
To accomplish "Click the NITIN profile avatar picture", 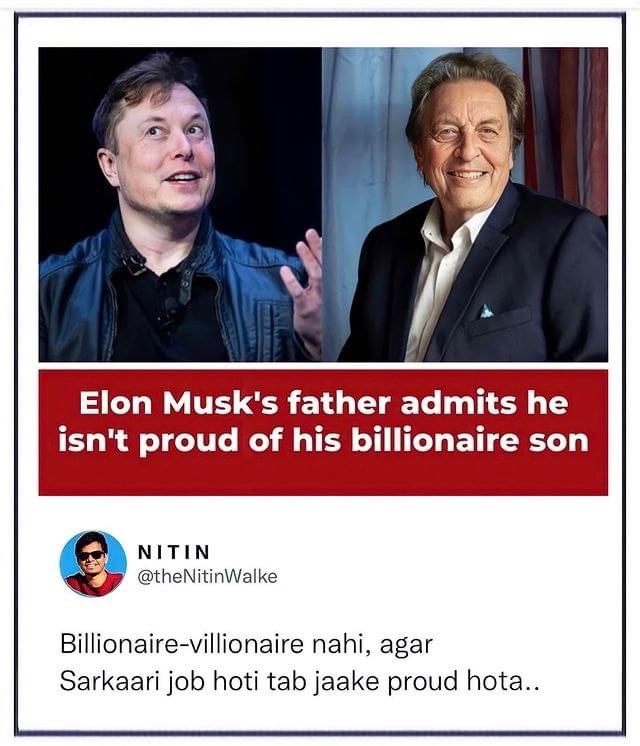I will click(92, 563).
